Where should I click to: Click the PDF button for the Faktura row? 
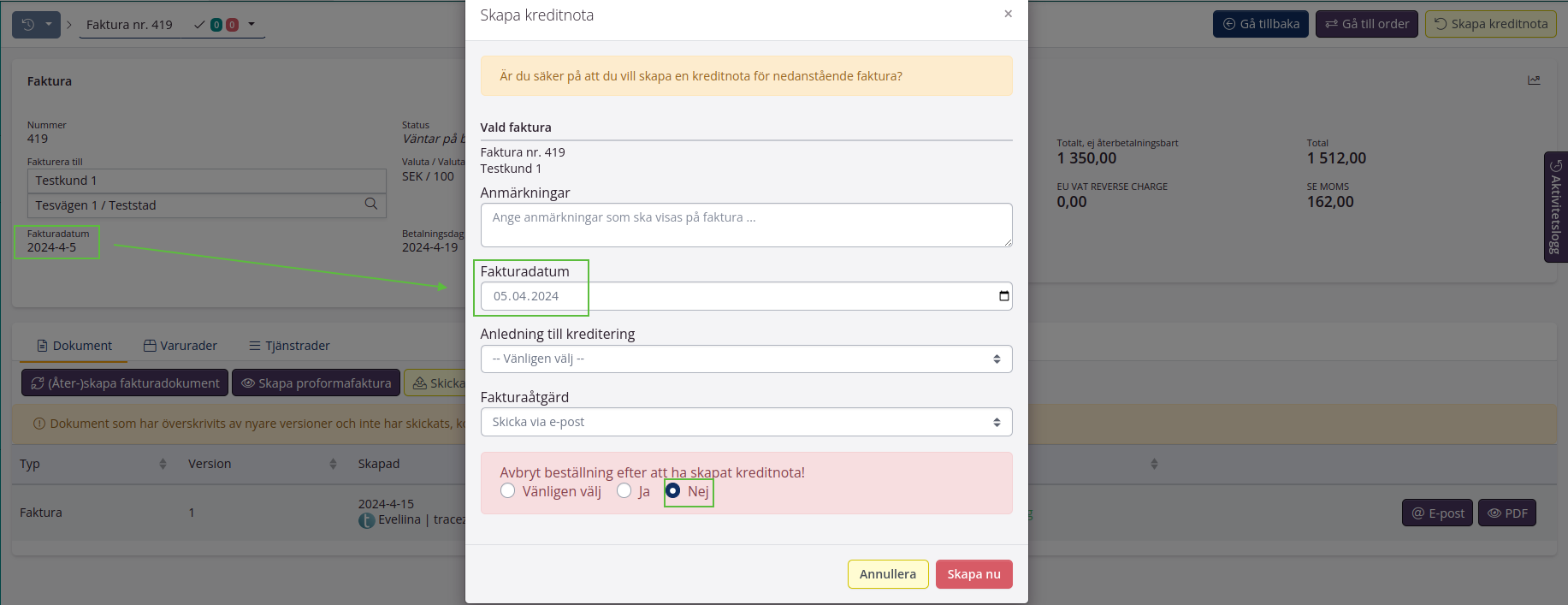1507,513
